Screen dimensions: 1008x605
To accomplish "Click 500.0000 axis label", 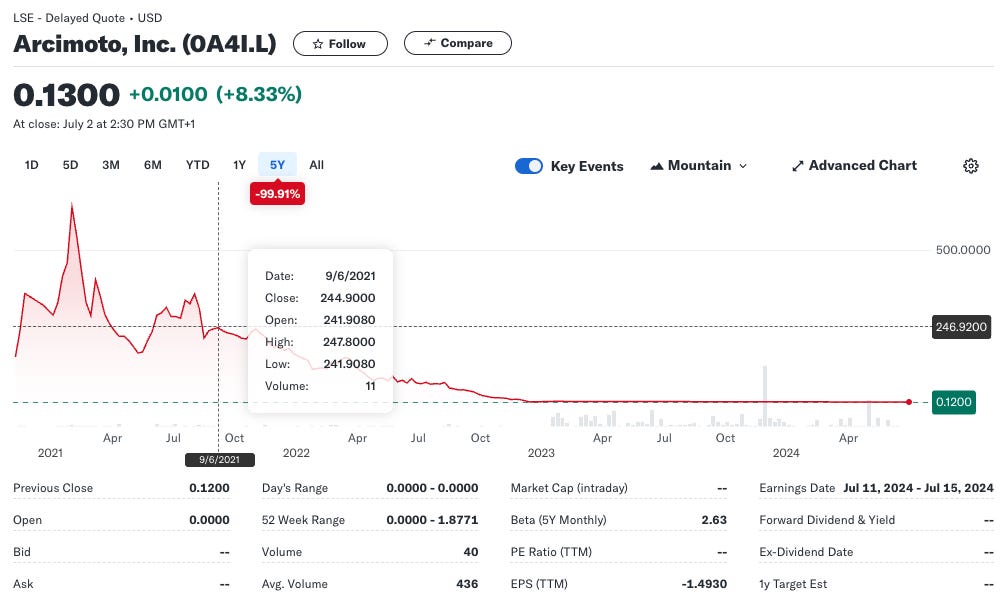I will [x=963, y=250].
